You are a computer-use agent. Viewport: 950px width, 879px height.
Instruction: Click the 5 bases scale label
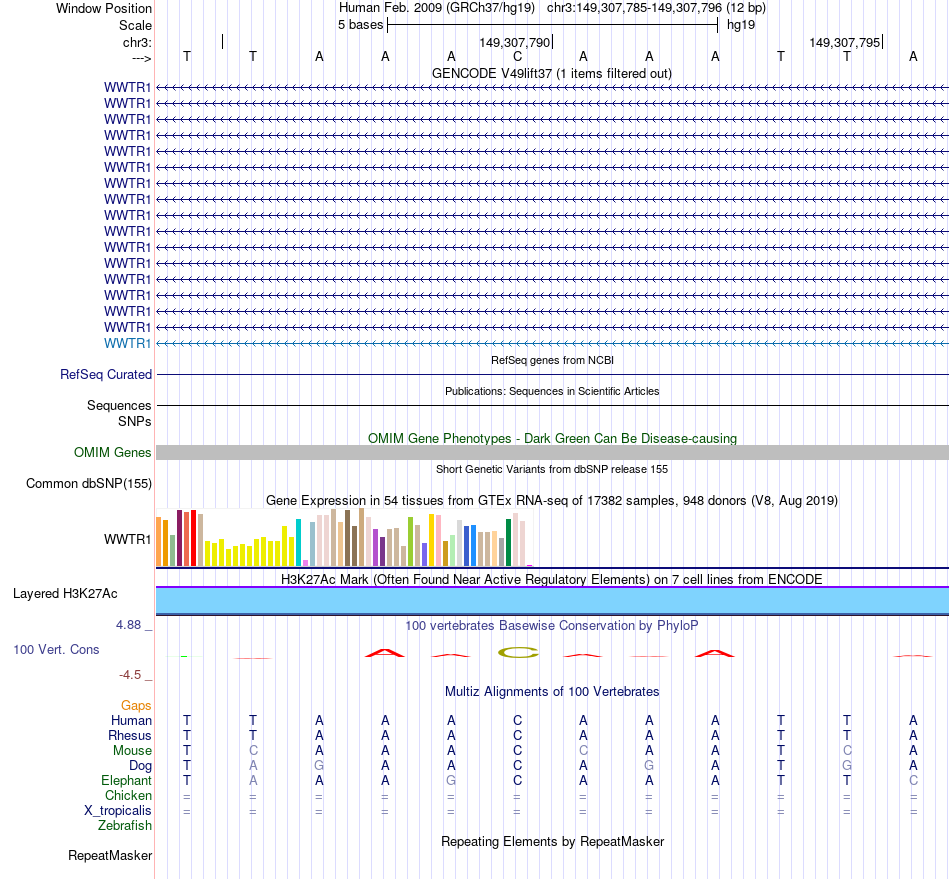pyautogui.click(x=360, y=25)
